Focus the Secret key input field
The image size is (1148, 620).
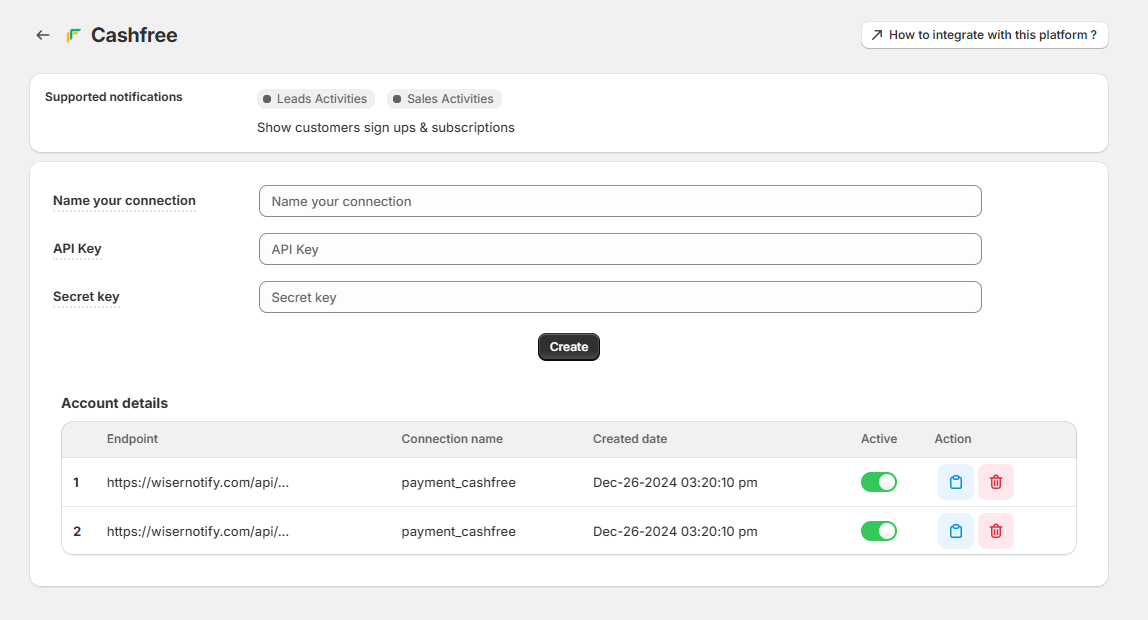[x=620, y=297]
